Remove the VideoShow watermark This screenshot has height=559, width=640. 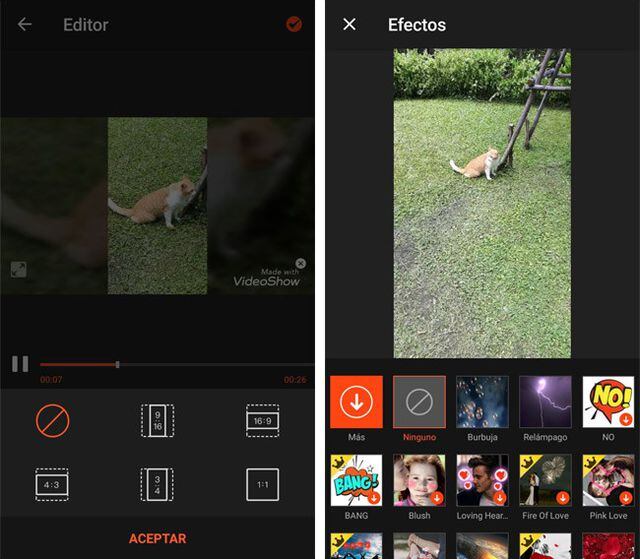point(301,264)
